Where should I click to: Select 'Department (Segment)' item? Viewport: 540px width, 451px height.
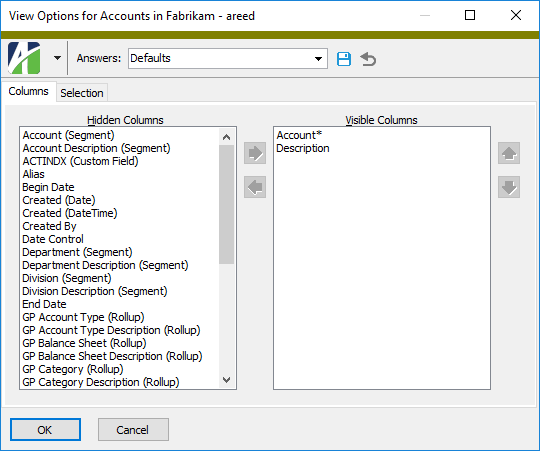tap(77, 252)
